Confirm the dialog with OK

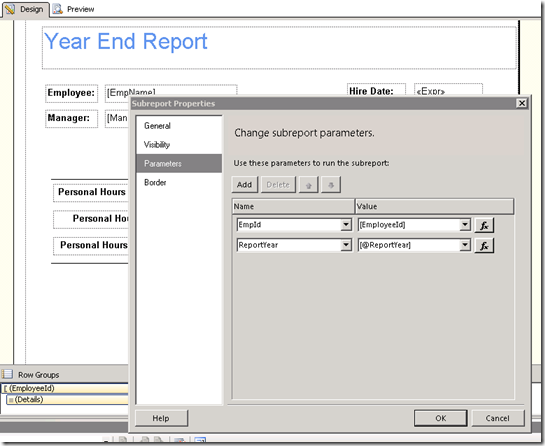pos(441,418)
